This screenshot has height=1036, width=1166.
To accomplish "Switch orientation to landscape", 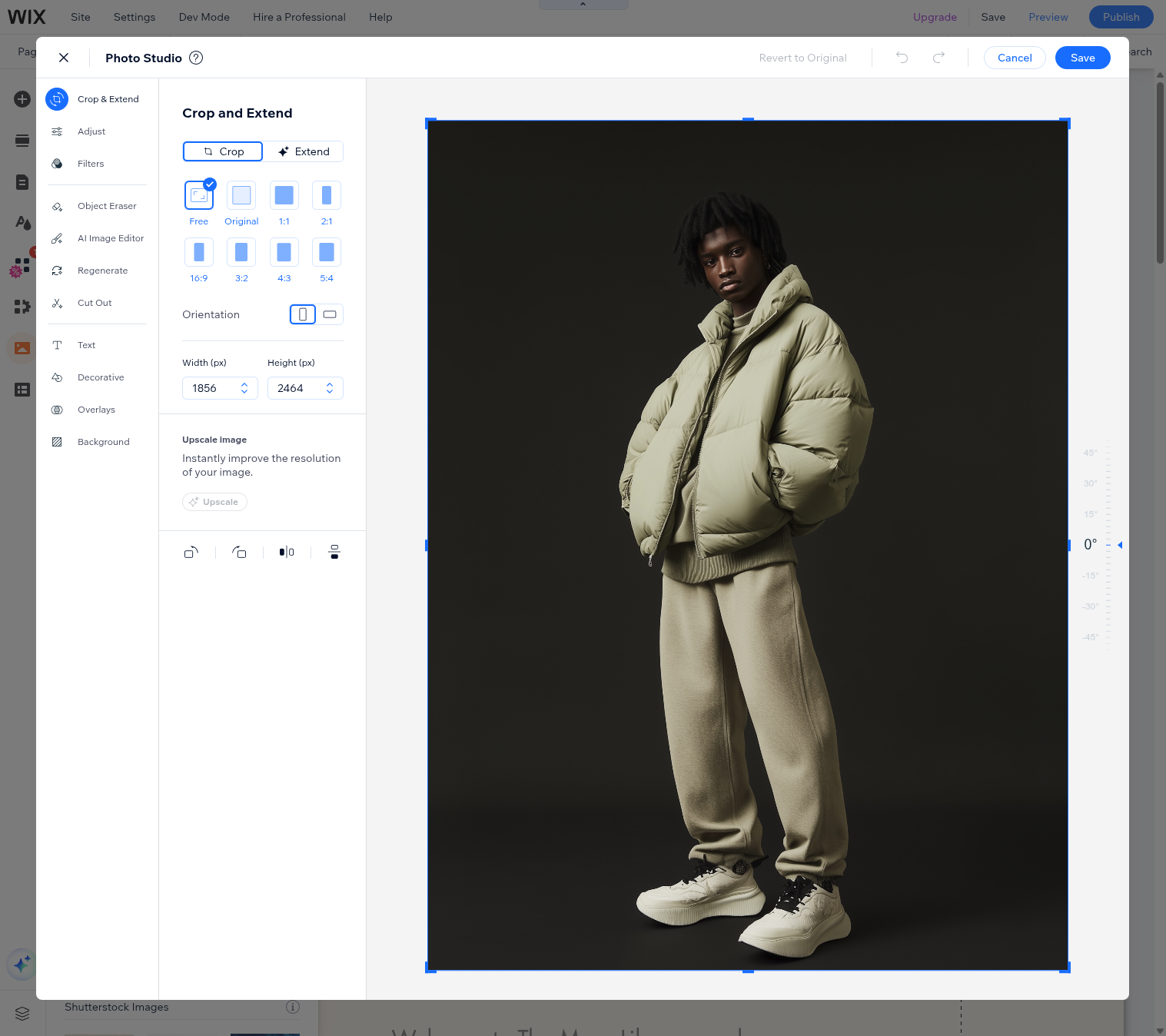I will tap(329, 314).
